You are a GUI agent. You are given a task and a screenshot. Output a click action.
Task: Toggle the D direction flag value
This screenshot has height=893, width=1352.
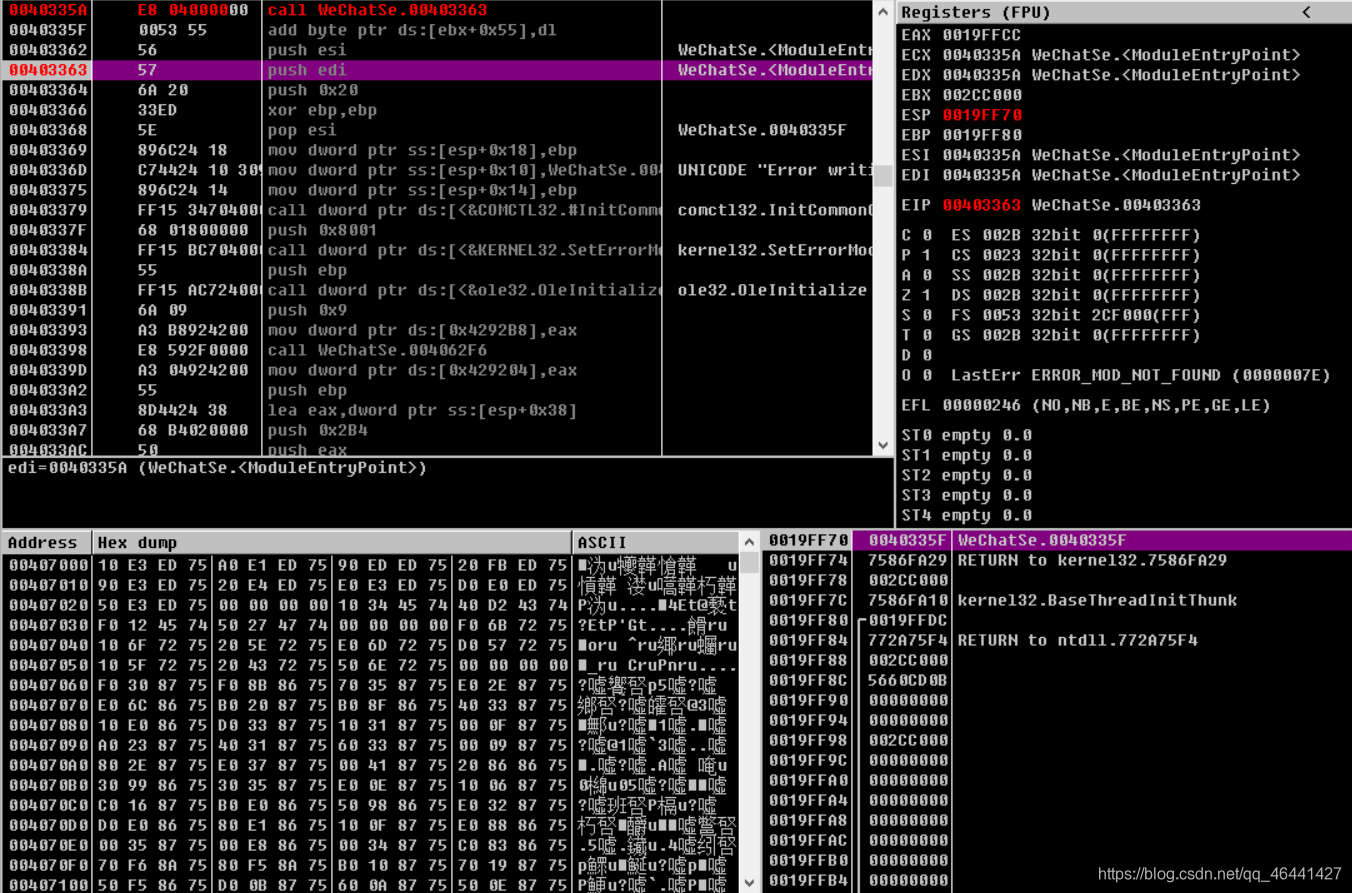(x=927, y=355)
